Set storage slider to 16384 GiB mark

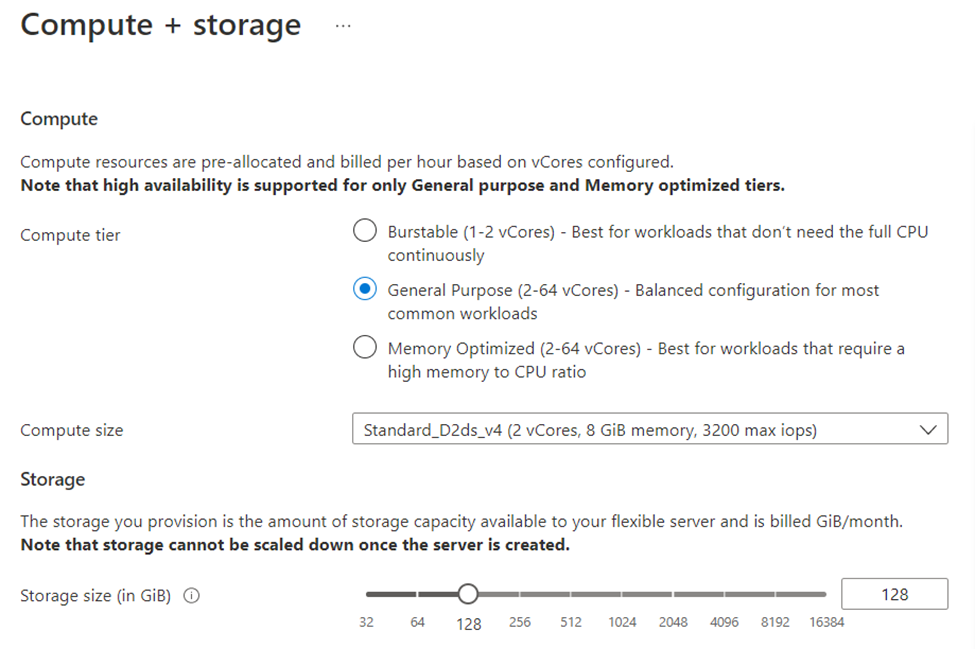click(x=825, y=594)
